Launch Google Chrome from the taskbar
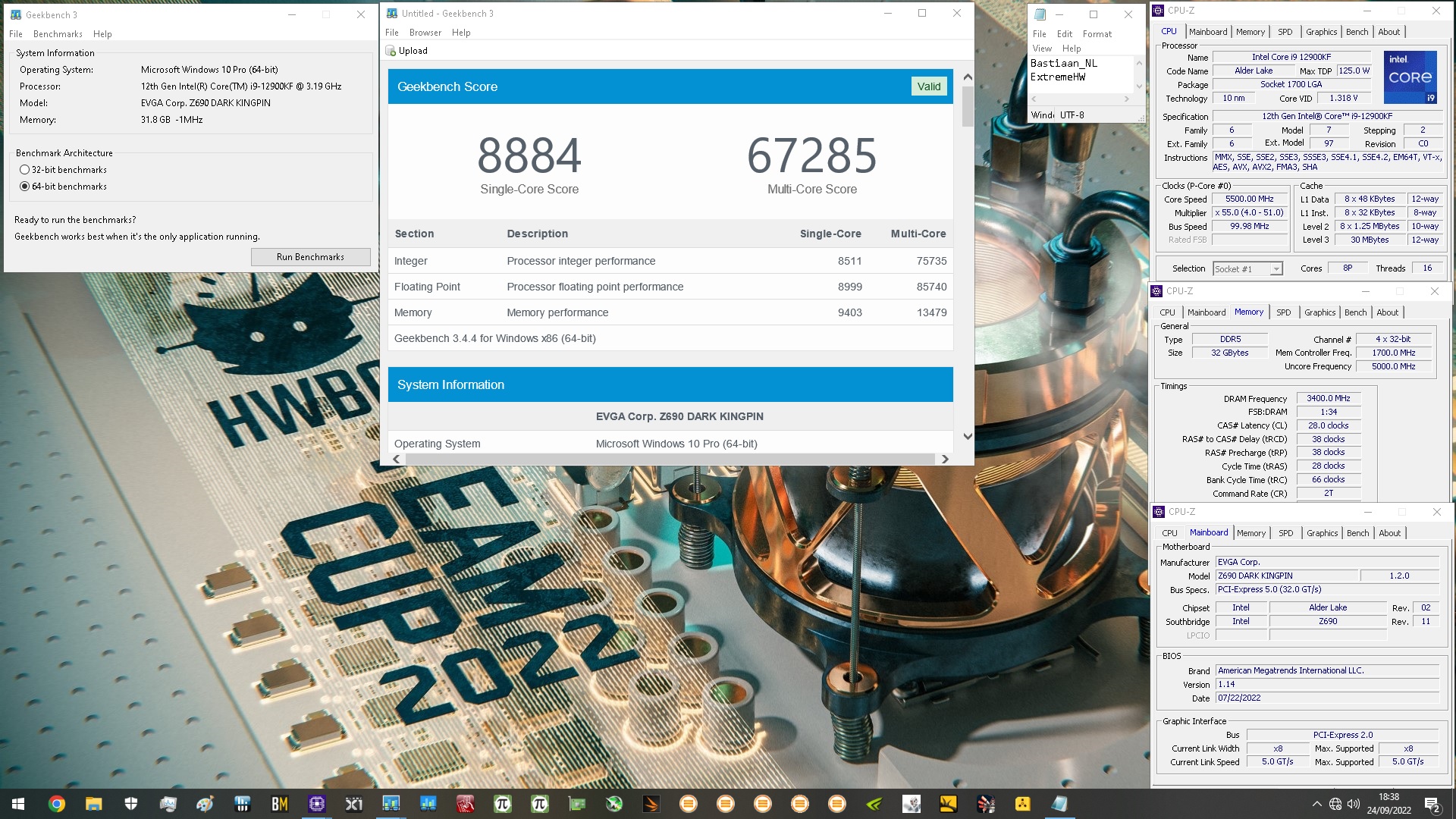This screenshot has width=1456, height=819. 57,804
